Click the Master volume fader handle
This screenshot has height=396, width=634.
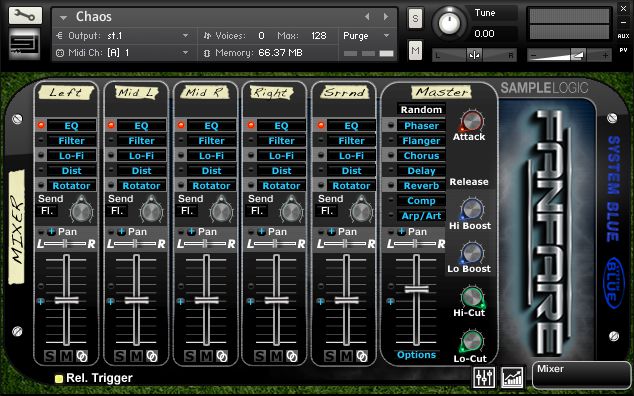(x=416, y=289)
